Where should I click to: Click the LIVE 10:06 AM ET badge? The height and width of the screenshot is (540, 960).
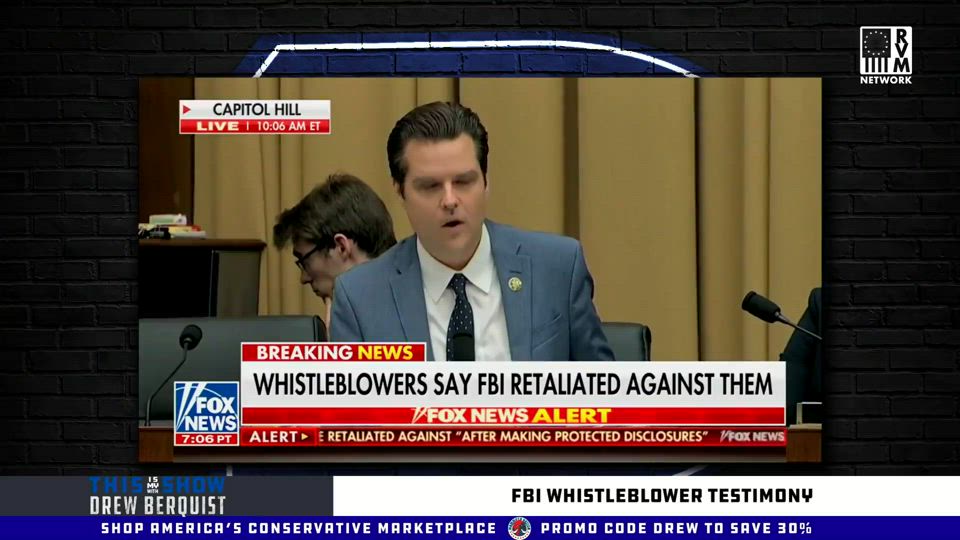point(255,126)
